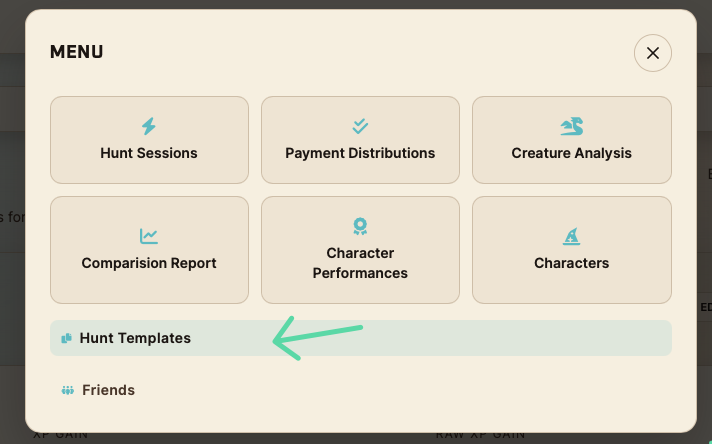Image resolution: width=712 pixels, height=444 pixels.
Task: Click the double-checkmark Payment Distributions icon
Action: [360, 127]
